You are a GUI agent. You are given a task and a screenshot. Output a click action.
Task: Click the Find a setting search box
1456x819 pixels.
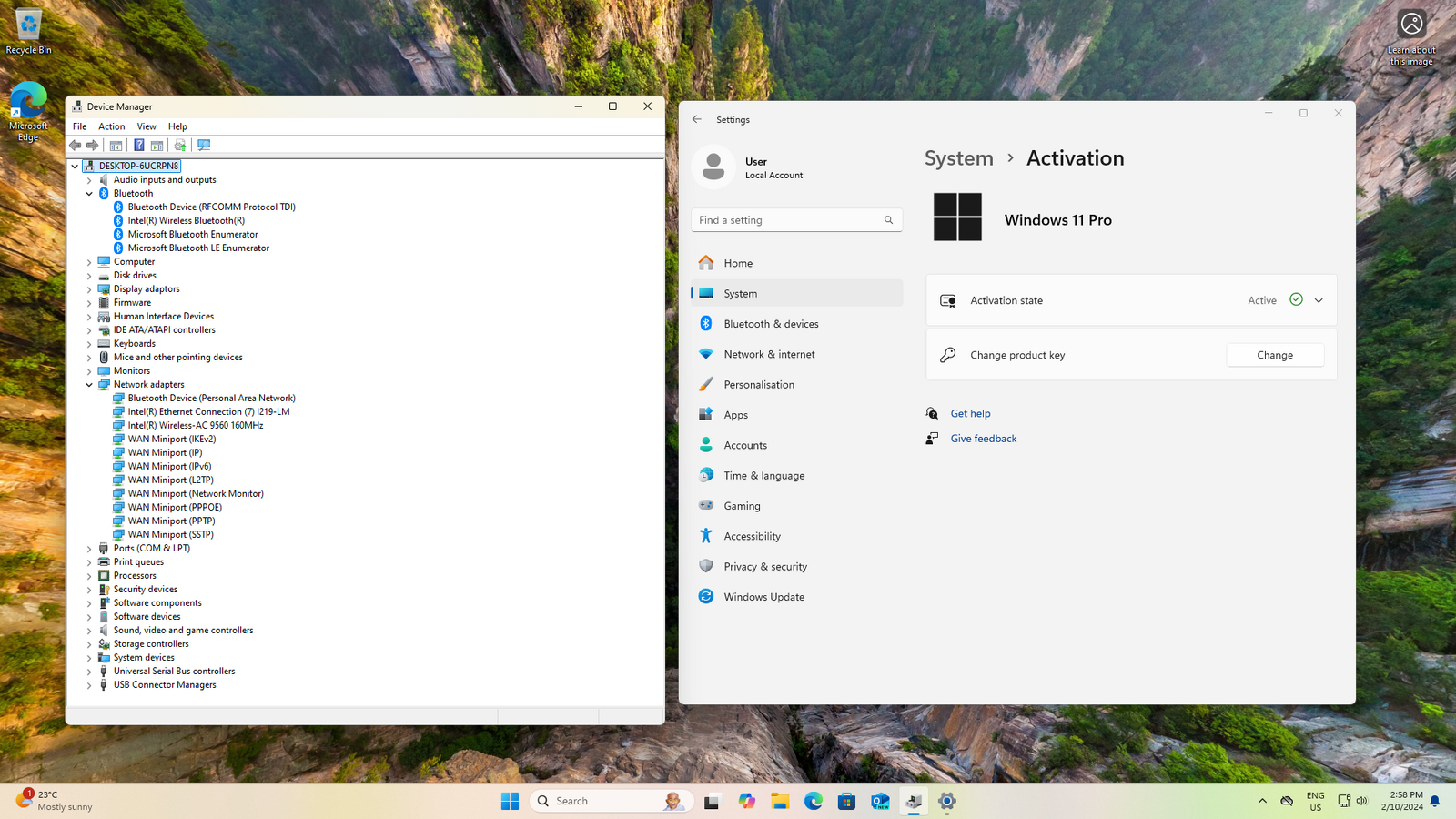point(796,220)
